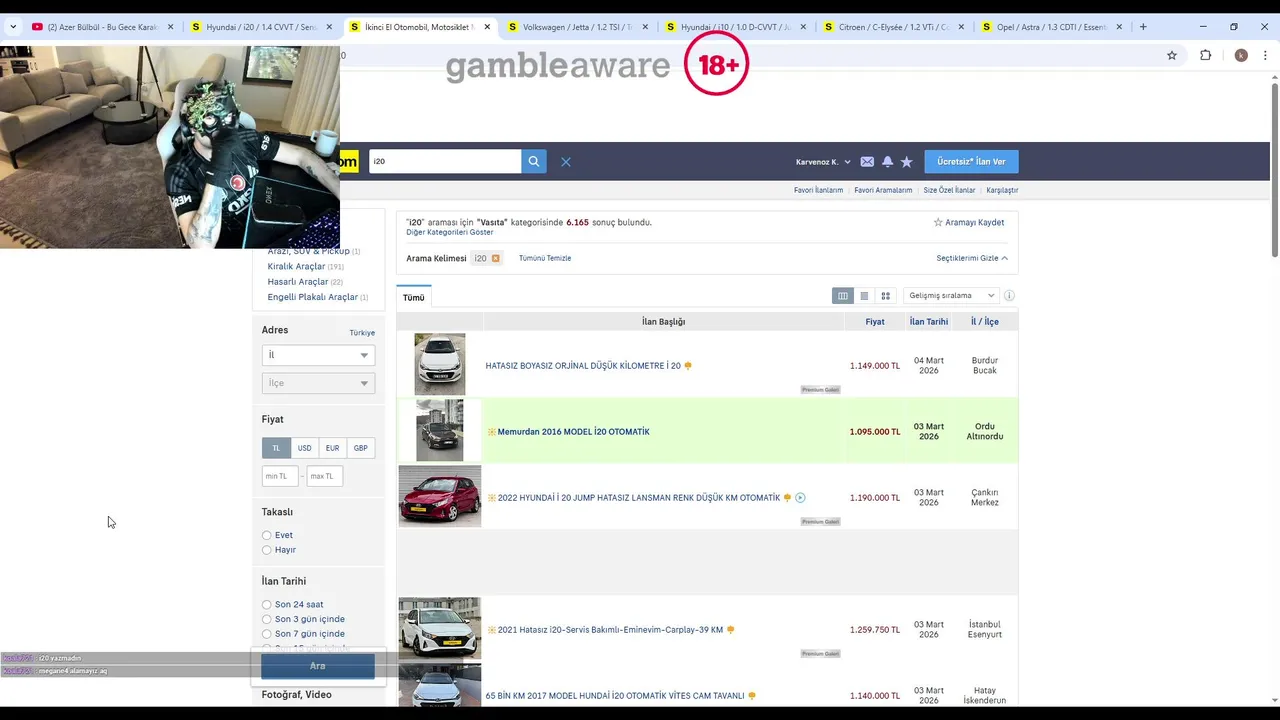Viewport: 1280px width, 720px height.
Task: Click the max TL price field
Action: click(325, 476)
